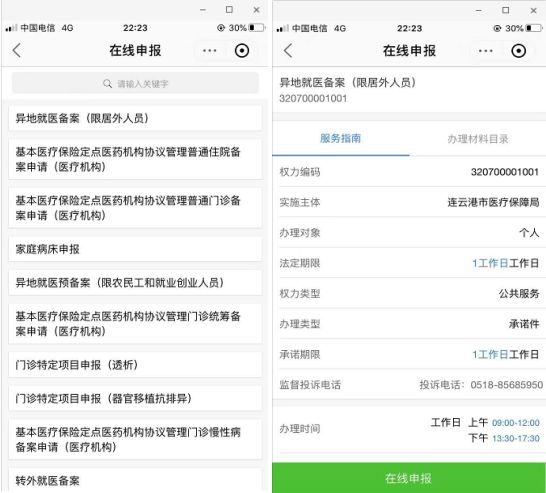Select 转外就医备案 entry
Screen dimensions: 546x493
click(135, 480)
